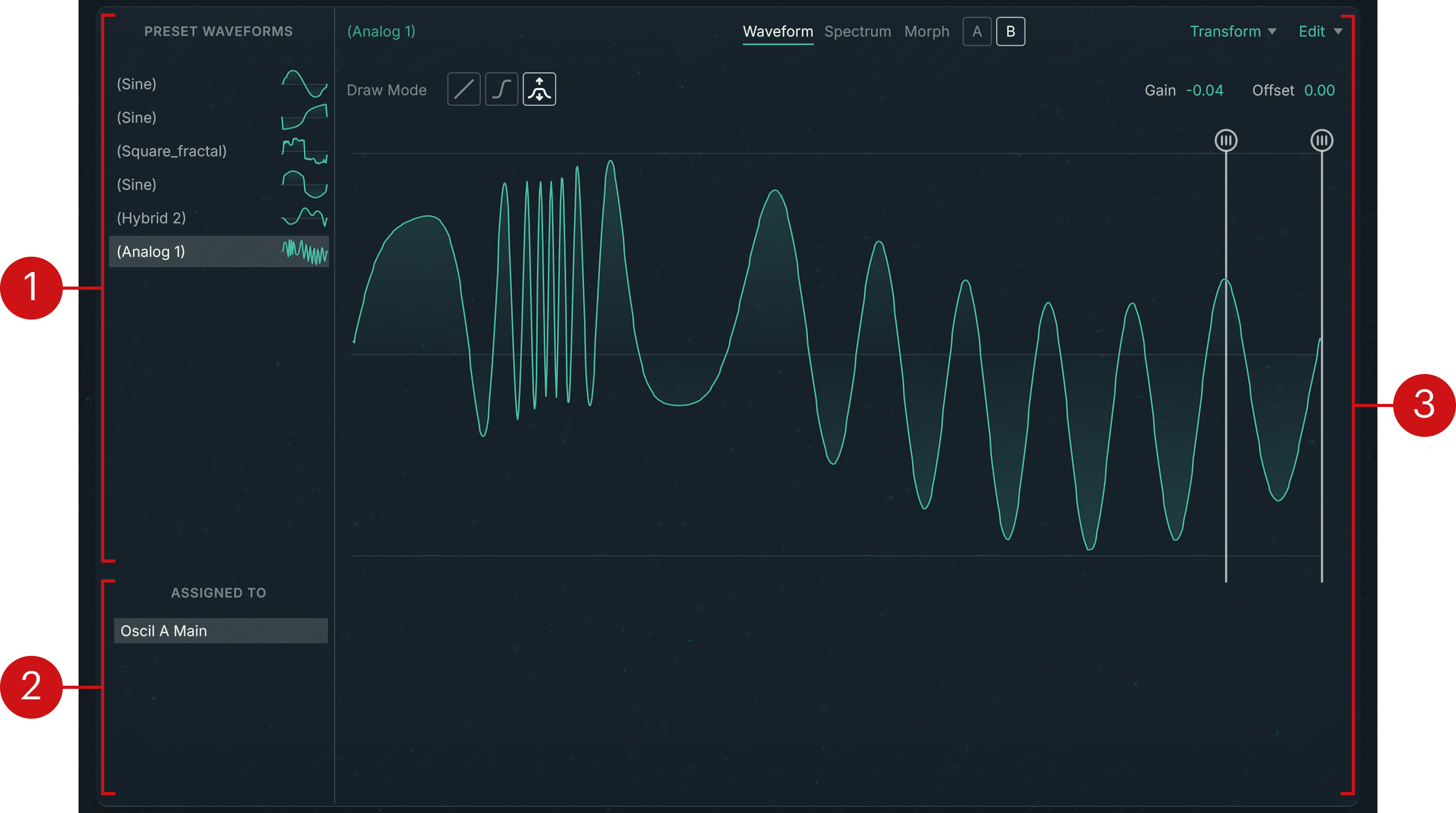Select the S-curve draw mode icon
1456x813 pixels.
501,90
